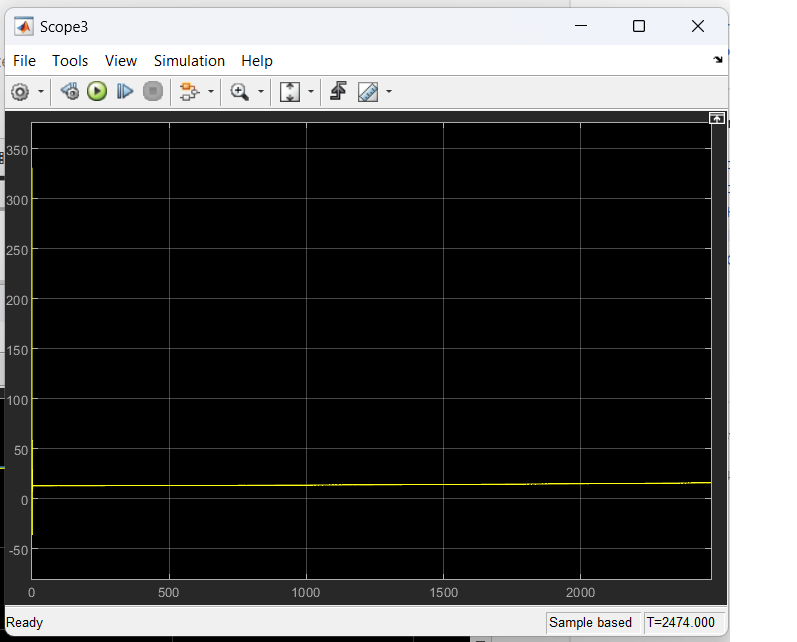Click the Ready status text

pyautogui.click(x=24, y=622)
